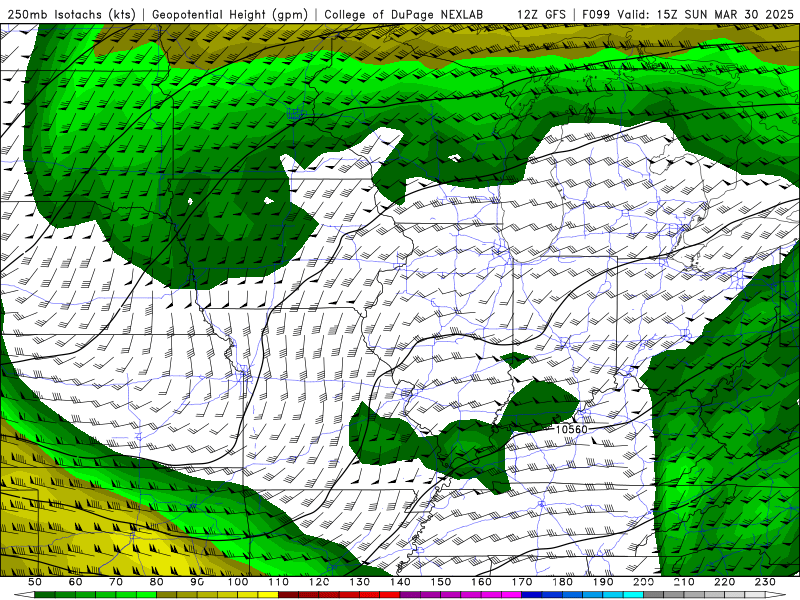This screenshot has height=600, width=800.
Task: Click the dark gray swatch starting at 200
Action: click(654, 594)
